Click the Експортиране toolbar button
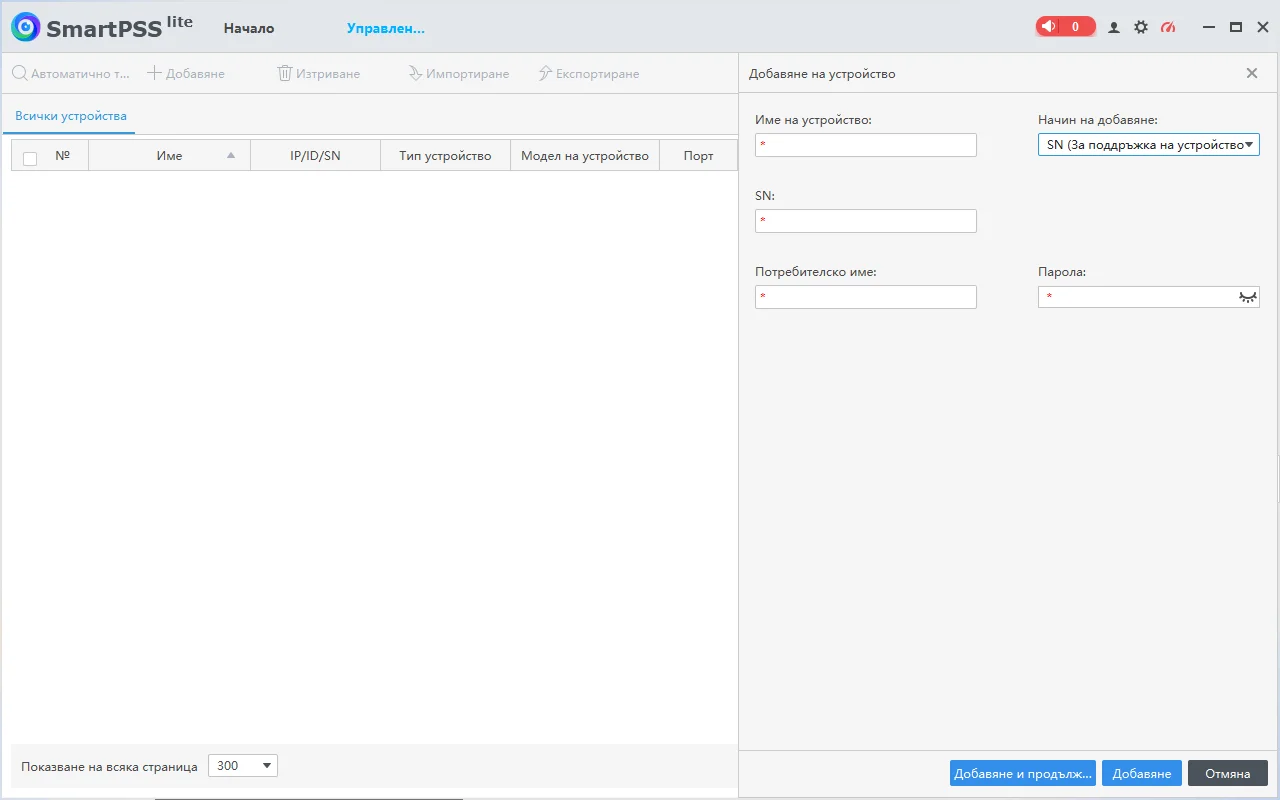This screenshot has width=1280, height=800. [x=589, y=74]
